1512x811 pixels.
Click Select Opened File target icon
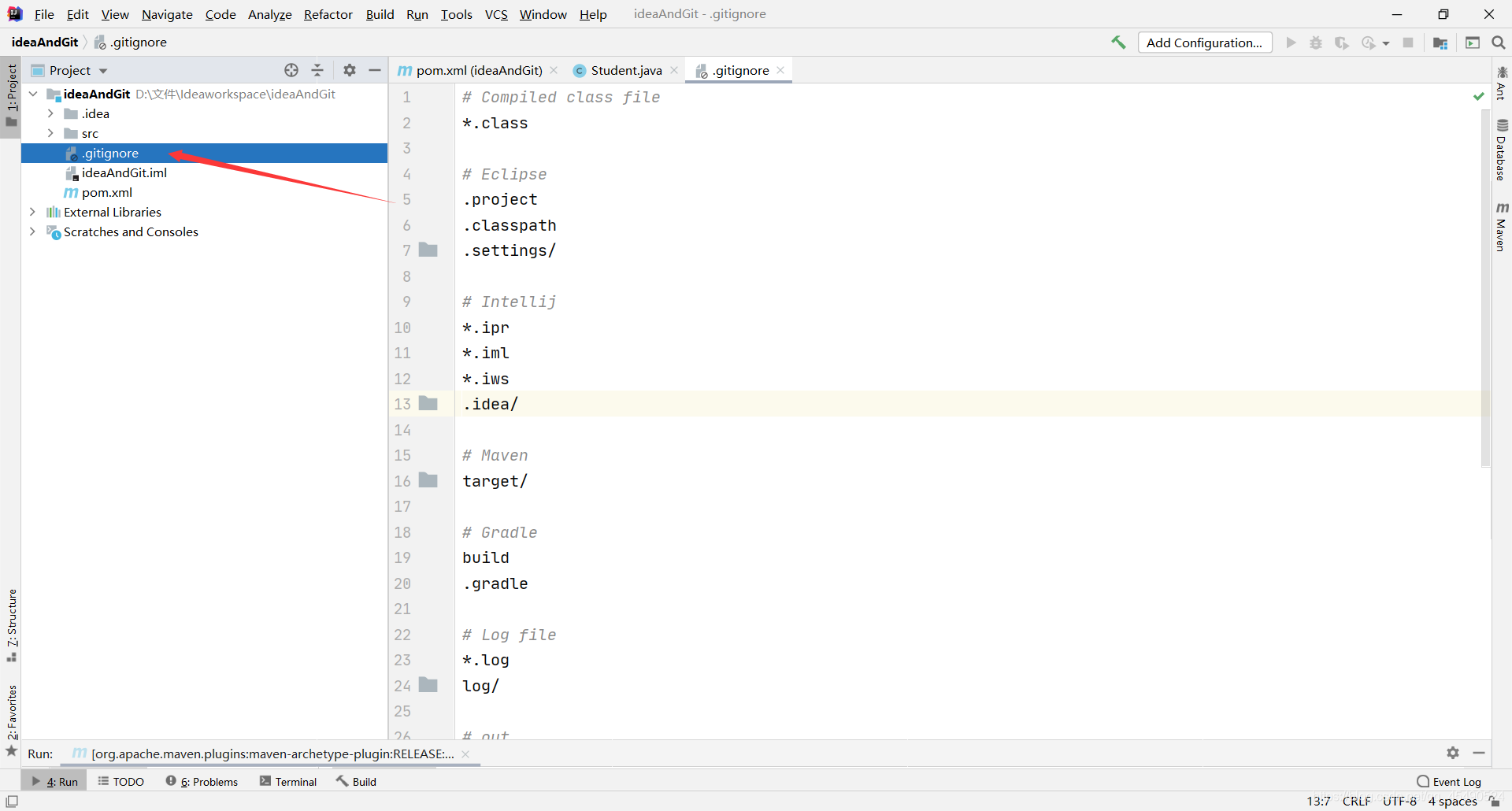click(291, 70)
